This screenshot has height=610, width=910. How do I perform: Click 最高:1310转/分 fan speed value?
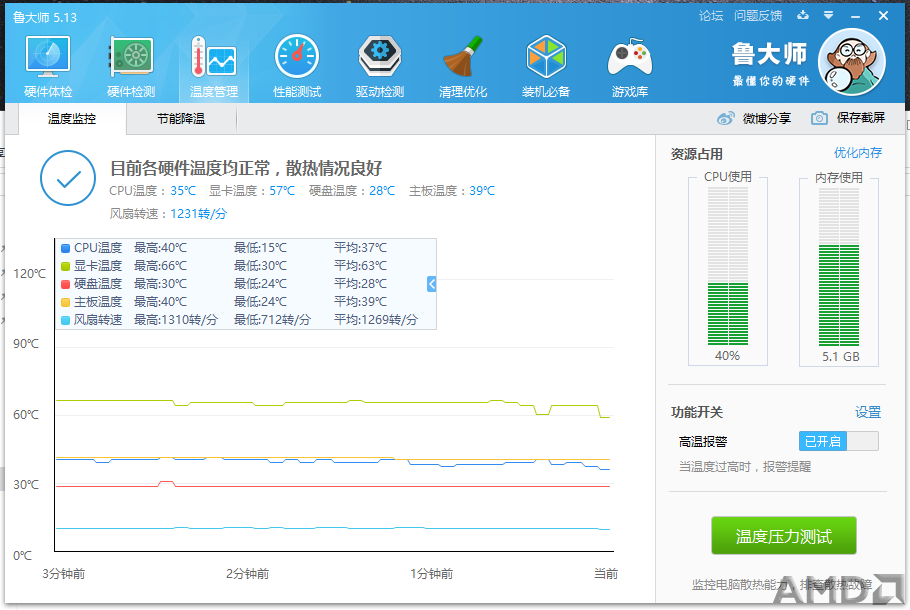pyautogui.click(x=176, y=320)
